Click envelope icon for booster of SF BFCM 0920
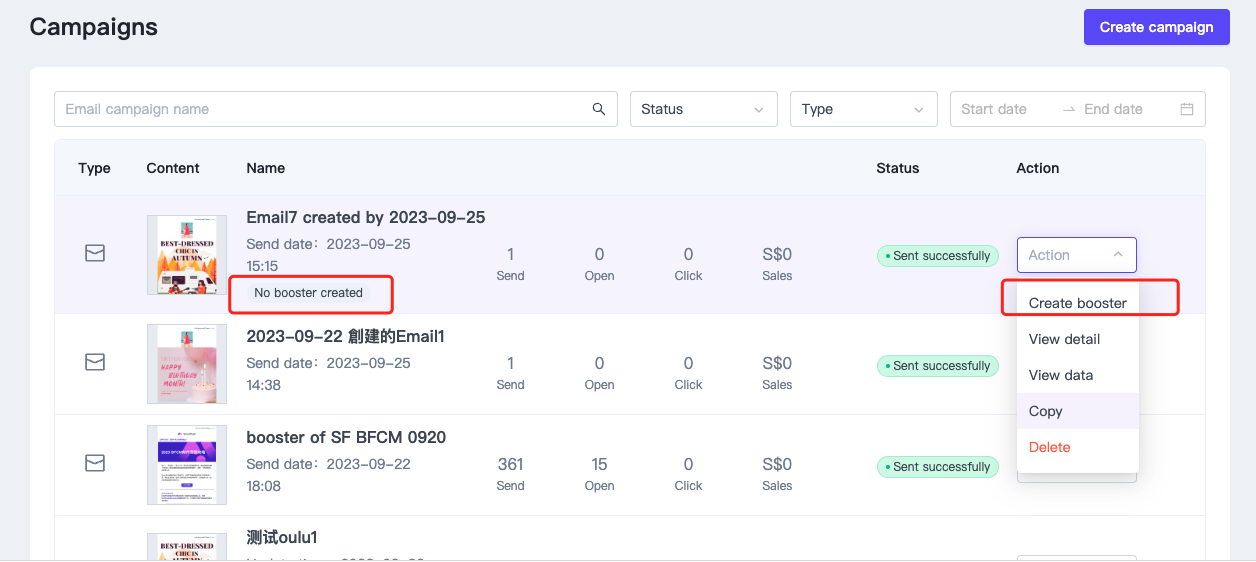The width and height of the screenshot is (1256, 562). 95,463
